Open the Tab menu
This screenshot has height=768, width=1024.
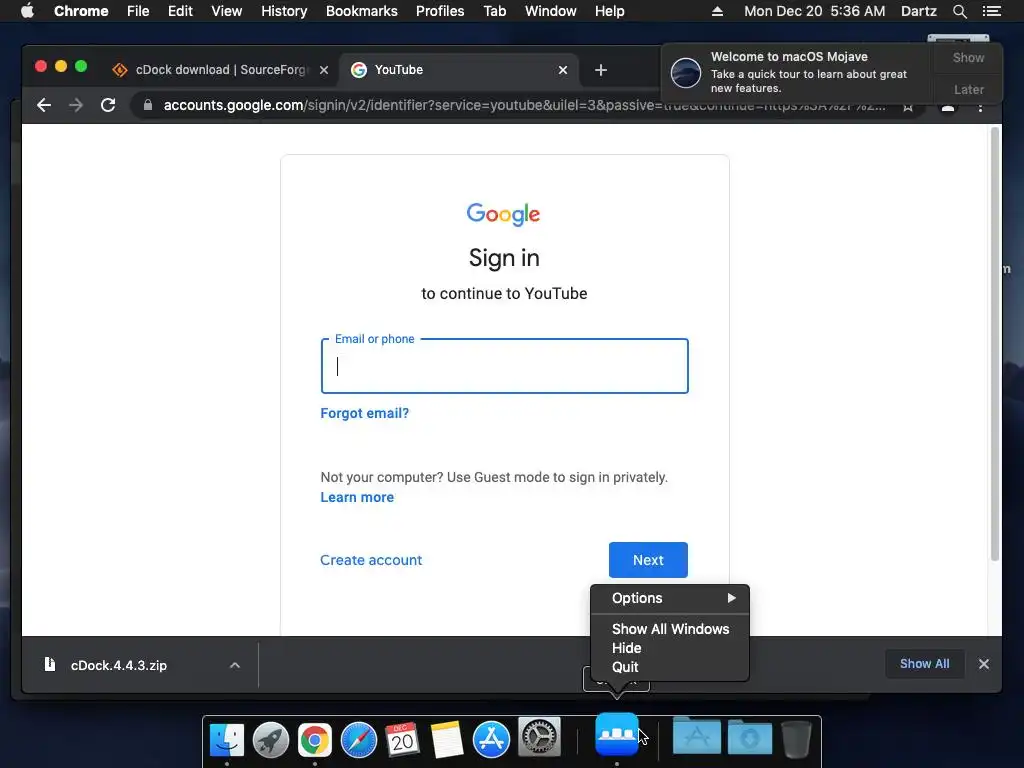click(x=495, y=11)
